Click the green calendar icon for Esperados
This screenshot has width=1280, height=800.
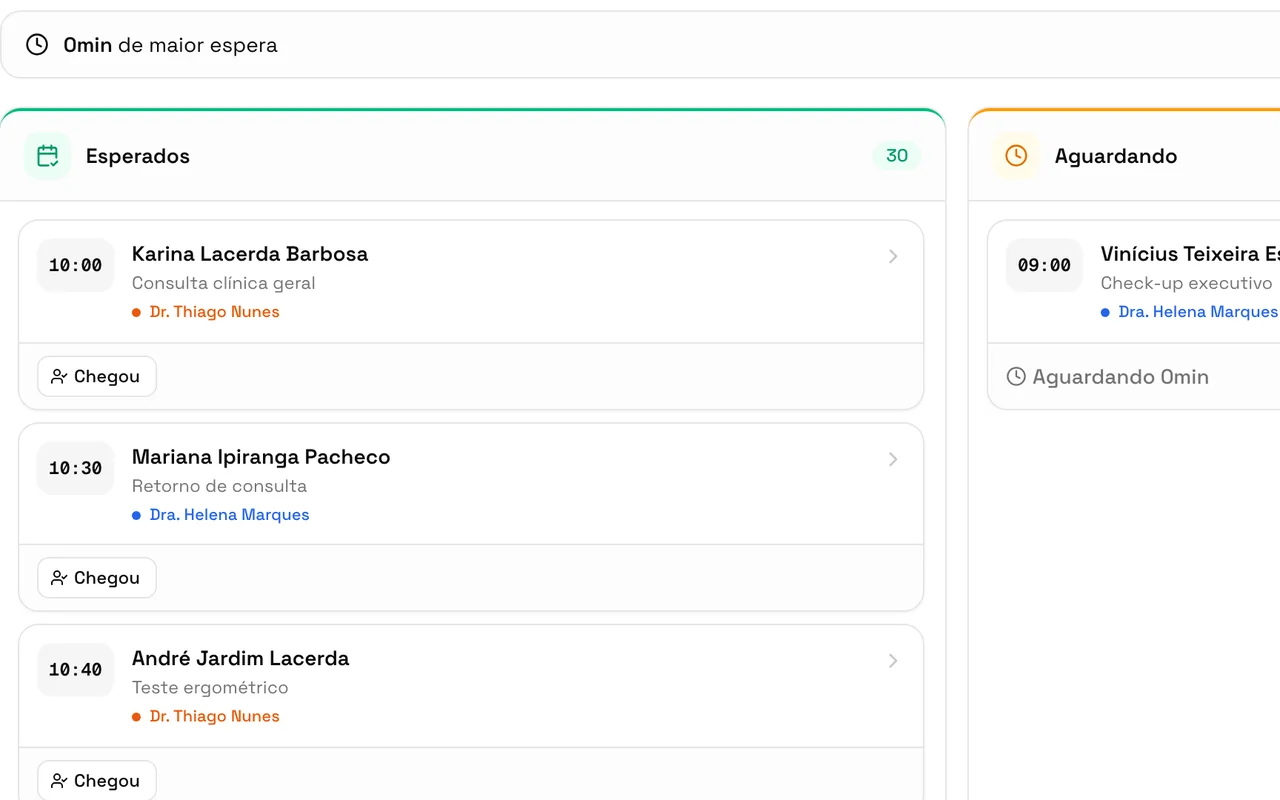(x=48, y=156)
